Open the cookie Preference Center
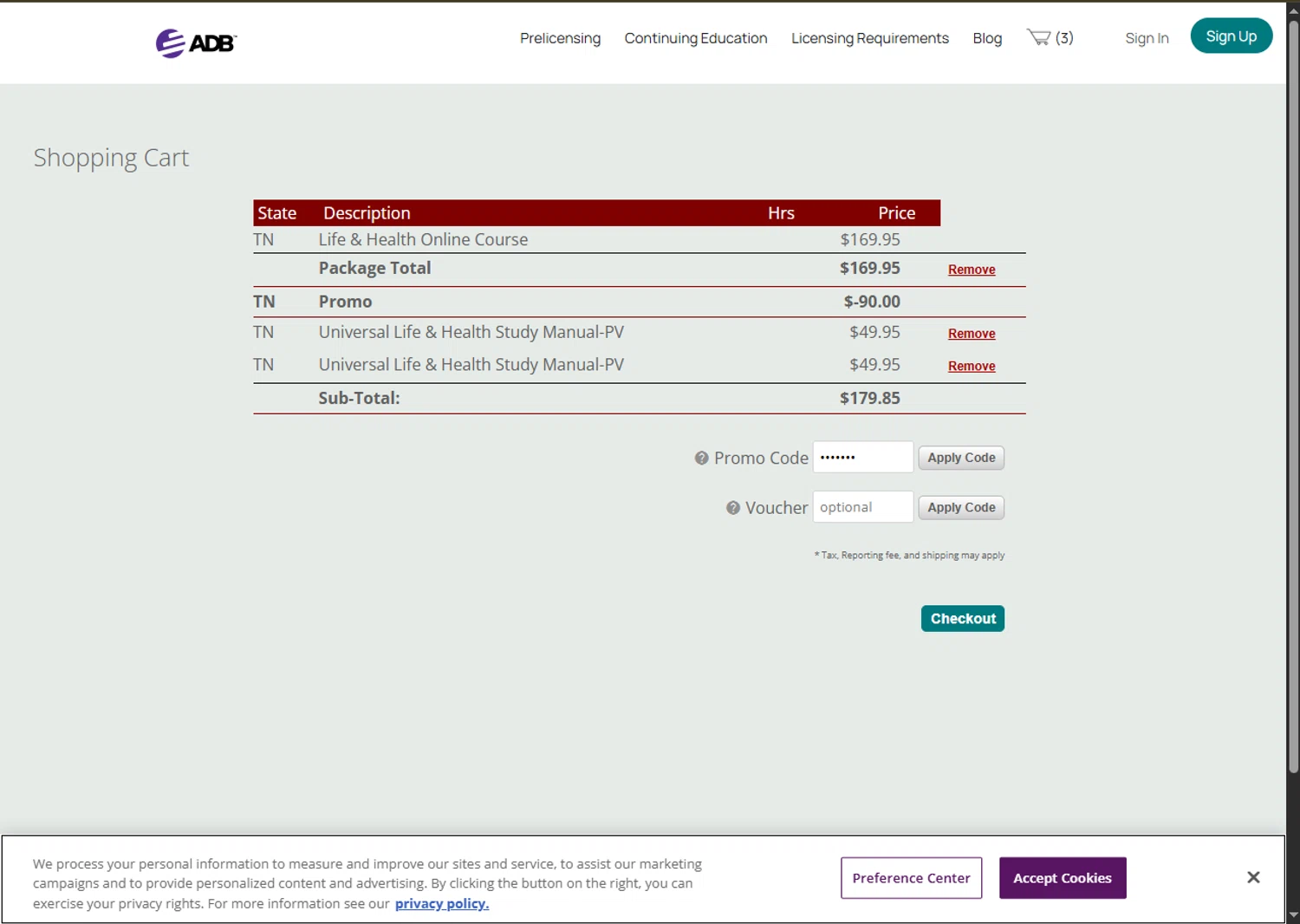The image size is (1300, 924). pos(911,878)
